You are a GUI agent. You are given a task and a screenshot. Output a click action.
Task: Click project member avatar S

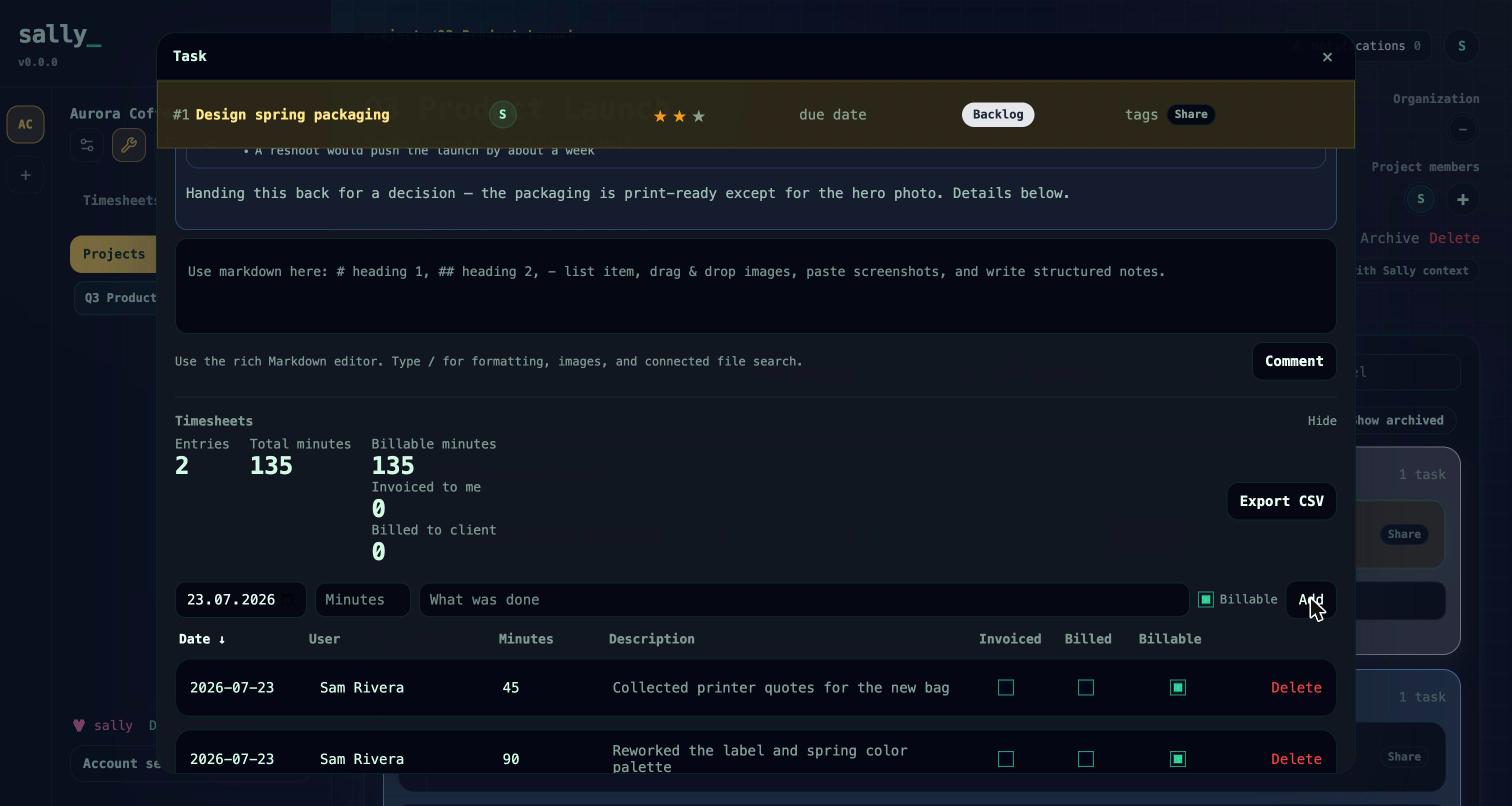1421,199
